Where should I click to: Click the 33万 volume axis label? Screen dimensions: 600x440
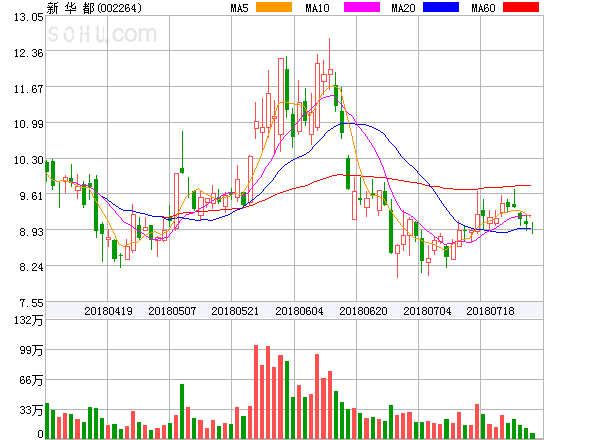[x=31, y=410]
